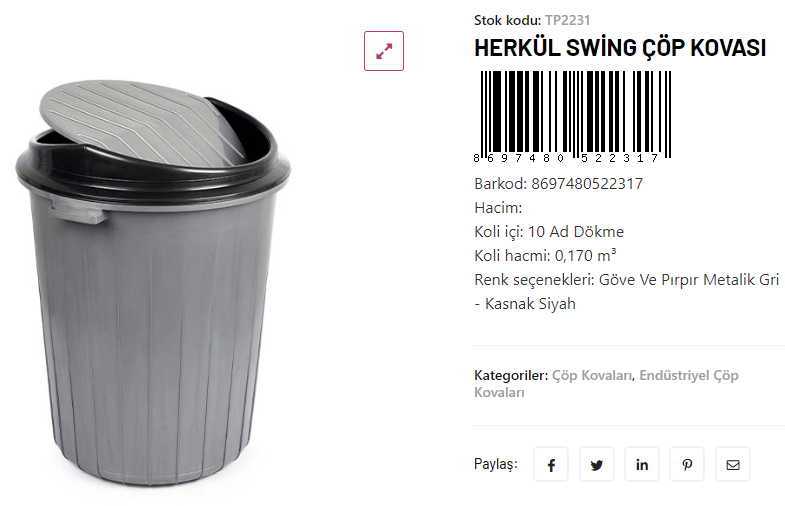Expand the product image to fullscreen
Image resolution: width=785 pixels, height=506 pixels.
pyautogui.click(x=383, y=51)
